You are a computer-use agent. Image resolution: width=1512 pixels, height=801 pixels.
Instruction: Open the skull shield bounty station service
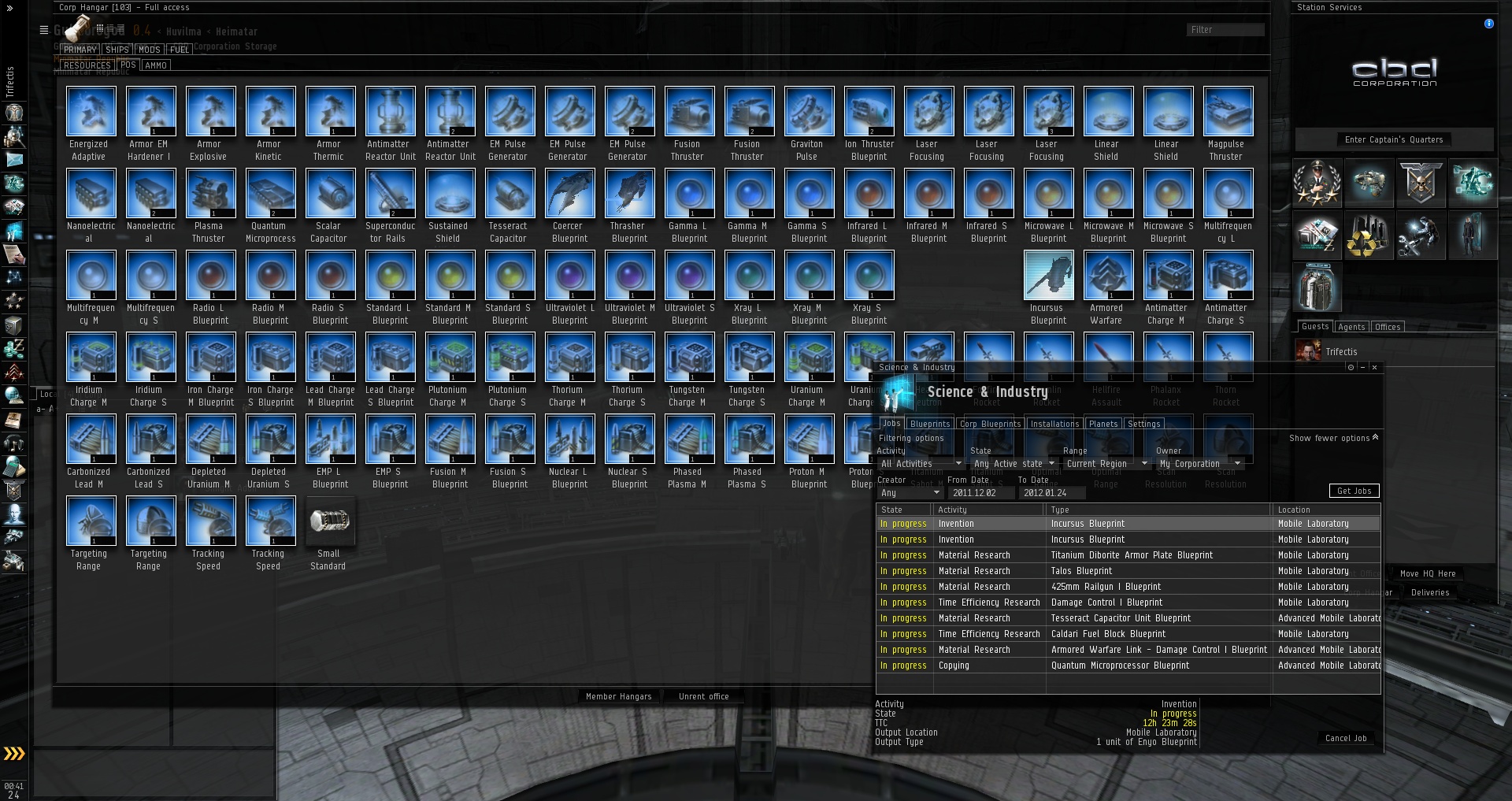1421,183
